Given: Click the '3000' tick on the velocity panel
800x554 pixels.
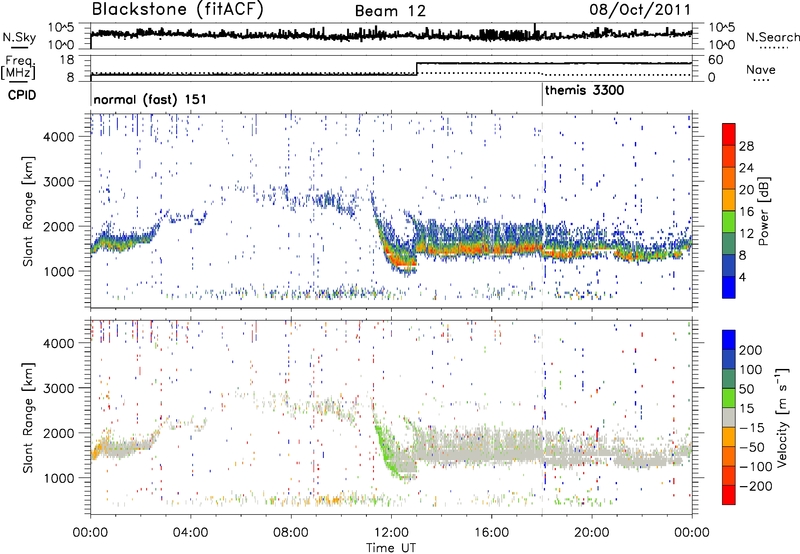Looking at the screenshot, I should tap(59, 388).
